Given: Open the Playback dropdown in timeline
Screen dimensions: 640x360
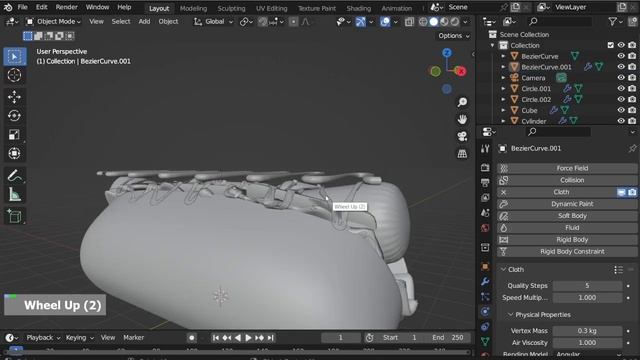Looking at the screenshot, I should click(43, 338).
